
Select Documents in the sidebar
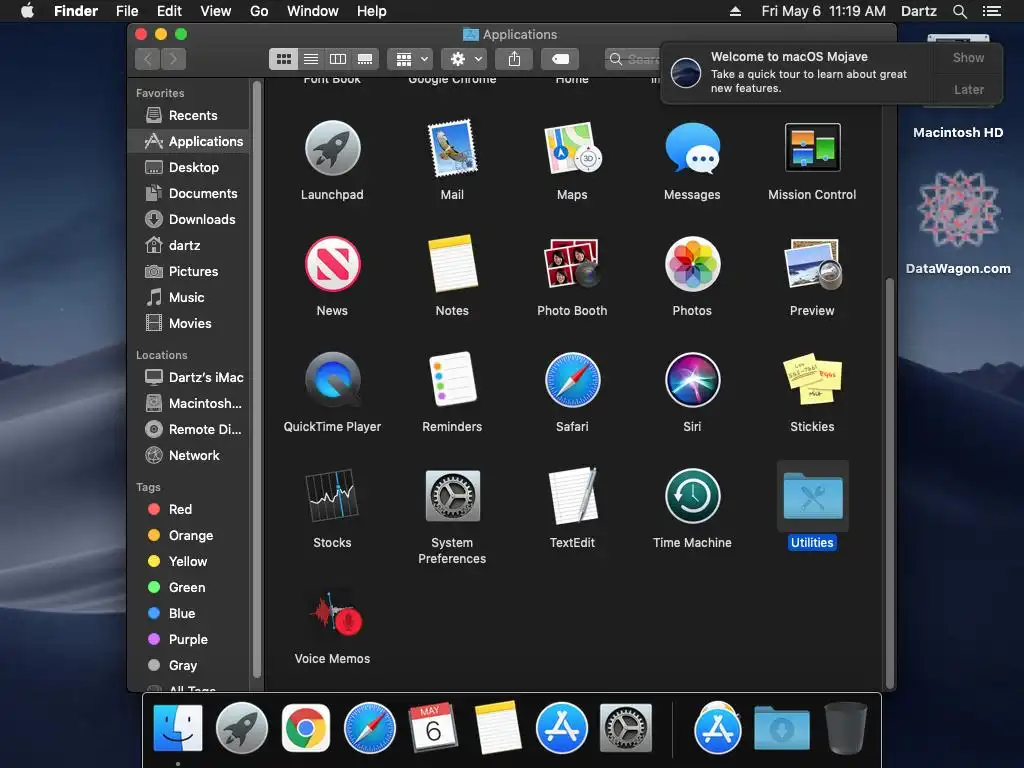[188, 193]
